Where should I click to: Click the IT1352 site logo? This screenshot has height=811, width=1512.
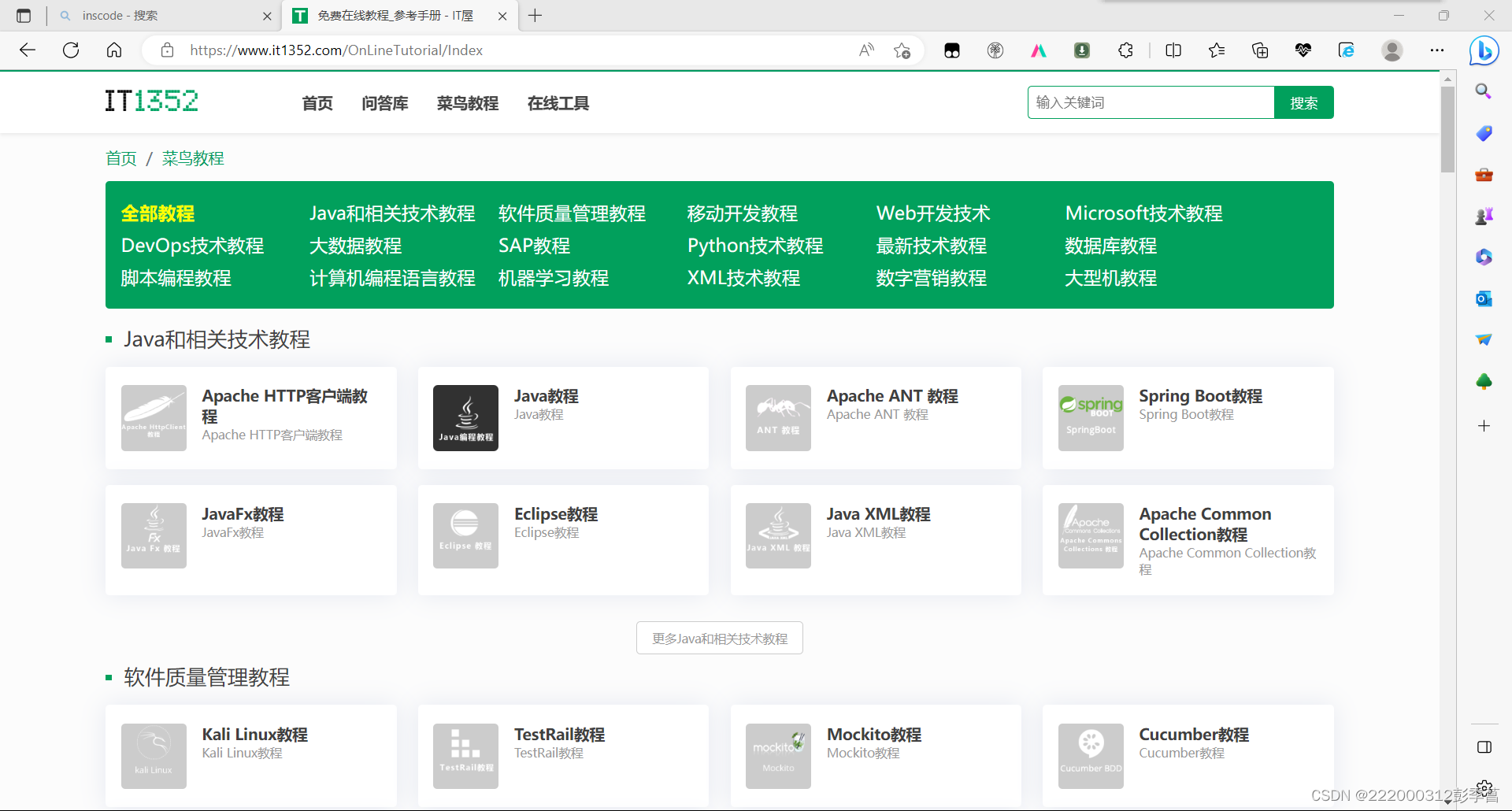[x=152, y=102]
